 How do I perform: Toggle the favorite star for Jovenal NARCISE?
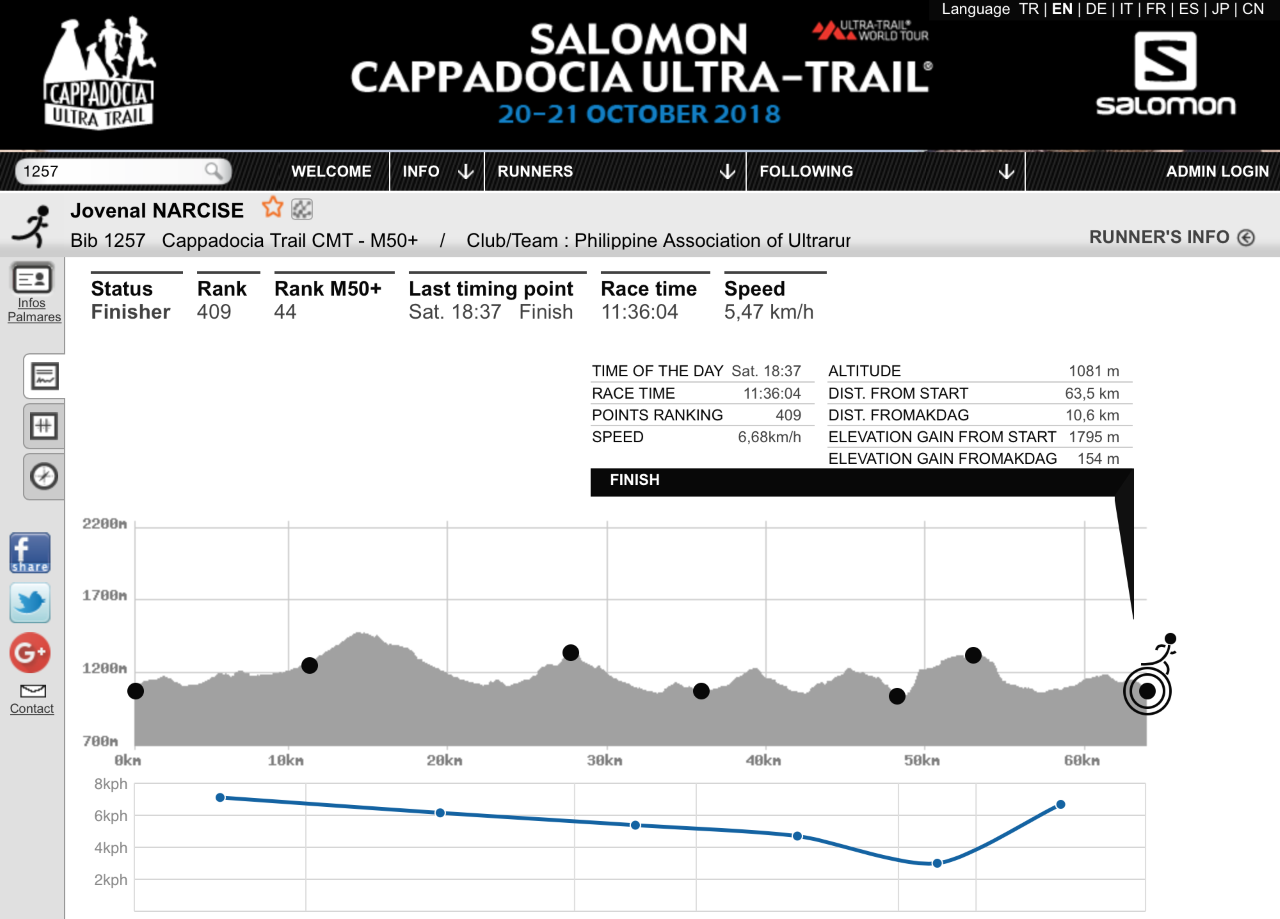click(272, 208)
